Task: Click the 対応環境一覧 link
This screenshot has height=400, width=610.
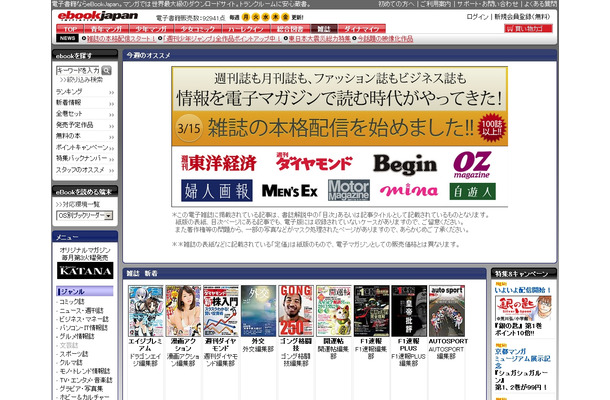Action: point(78,204)
